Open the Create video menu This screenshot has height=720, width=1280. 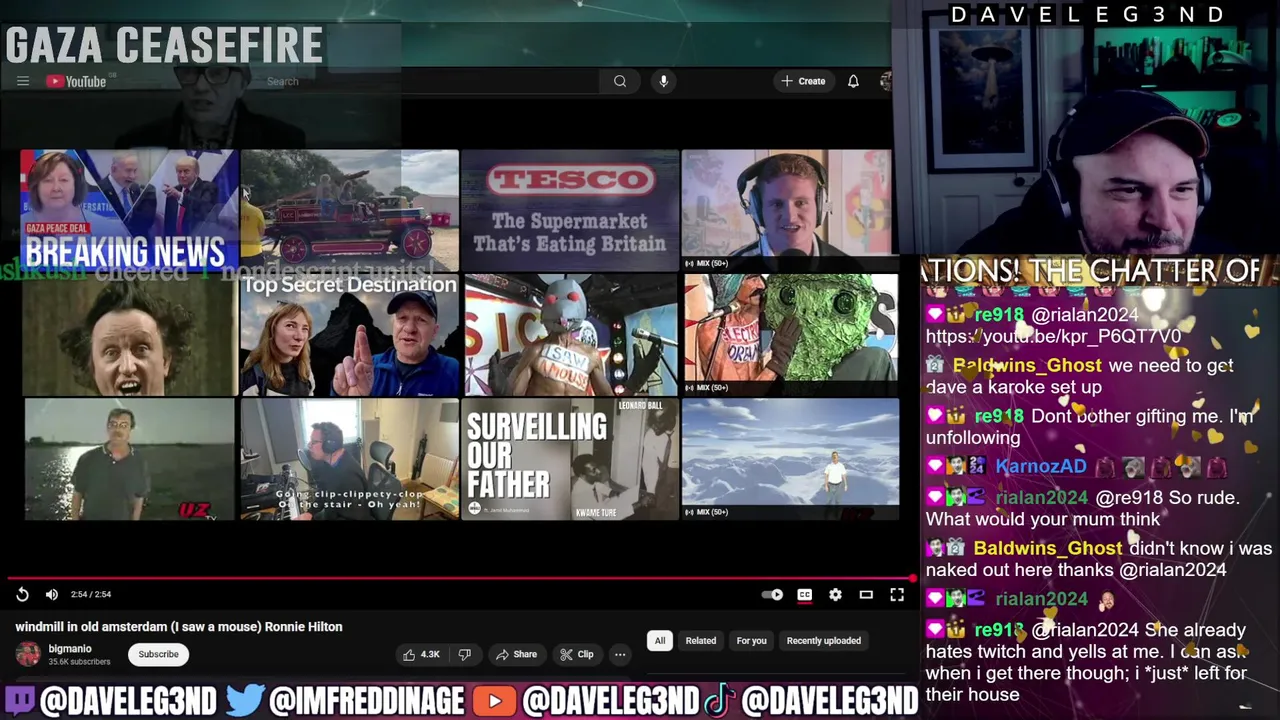(x=804, y=81)
